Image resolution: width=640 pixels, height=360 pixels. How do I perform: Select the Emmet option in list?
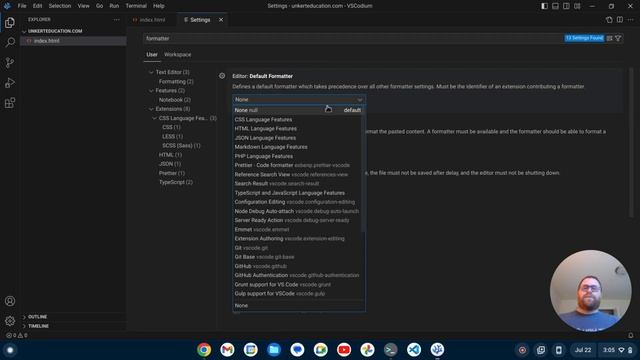[x=297, y=229]
